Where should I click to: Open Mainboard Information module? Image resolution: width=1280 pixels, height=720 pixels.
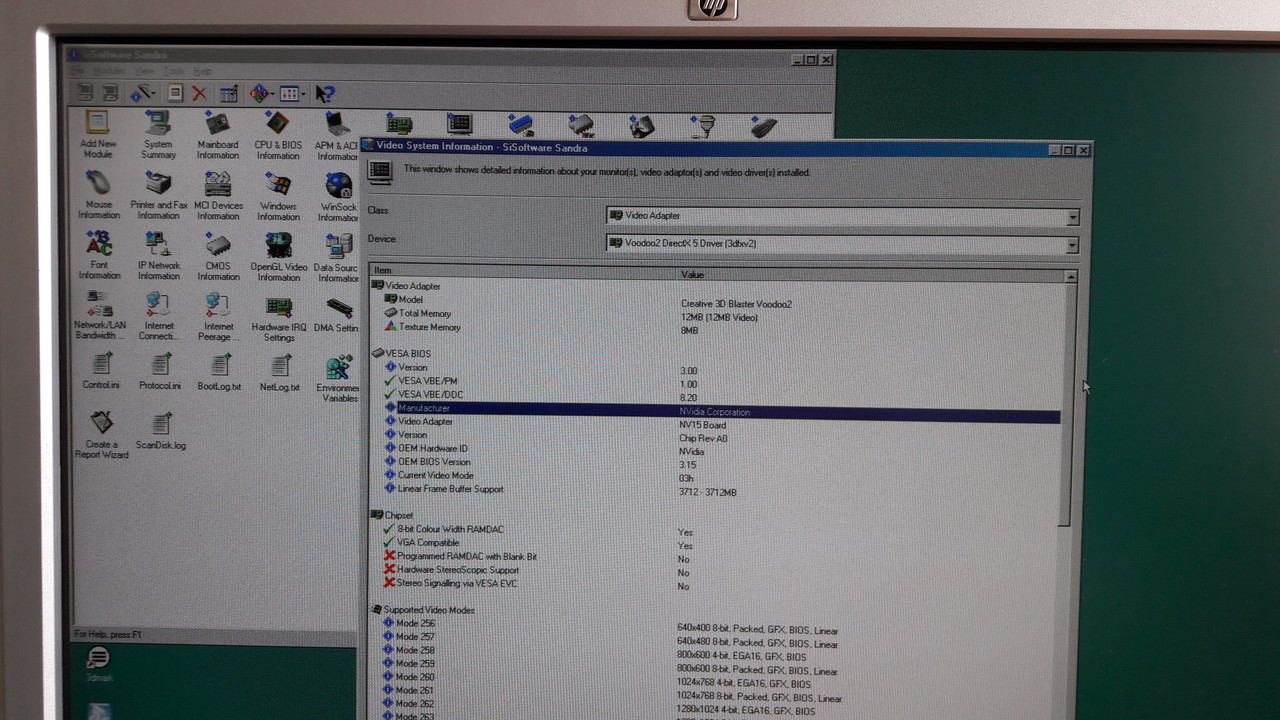pyautogui.click(x=217, y=134)
